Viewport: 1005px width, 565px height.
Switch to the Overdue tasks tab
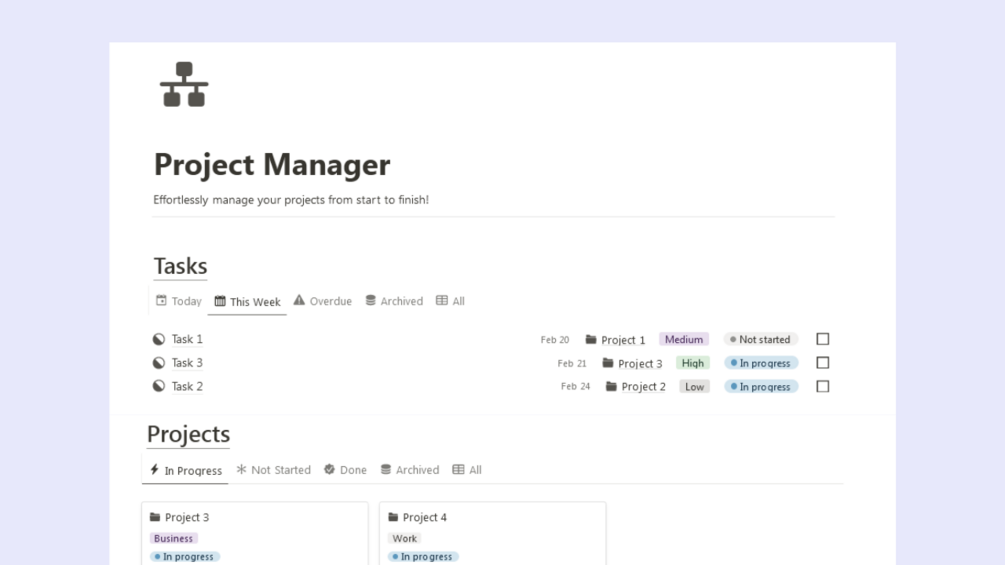pos(322,301)
